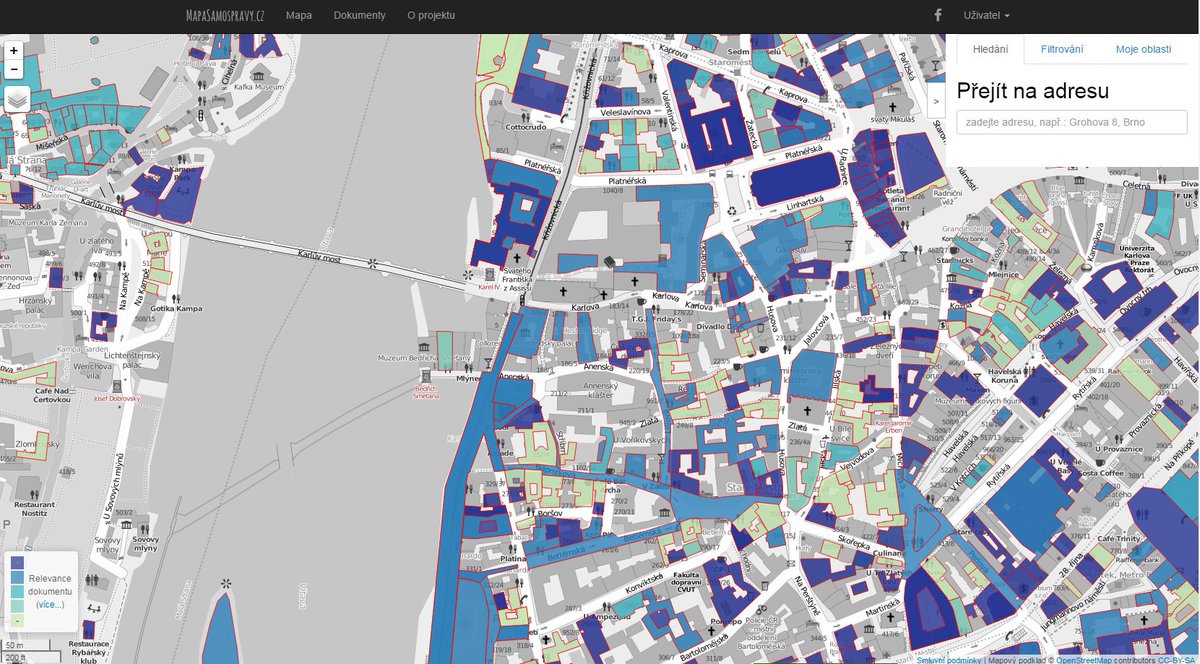The height and width of the screenshot is (664, 1200).
Task: Open the Uživatel dropdown menu
Action: [986, 15]
